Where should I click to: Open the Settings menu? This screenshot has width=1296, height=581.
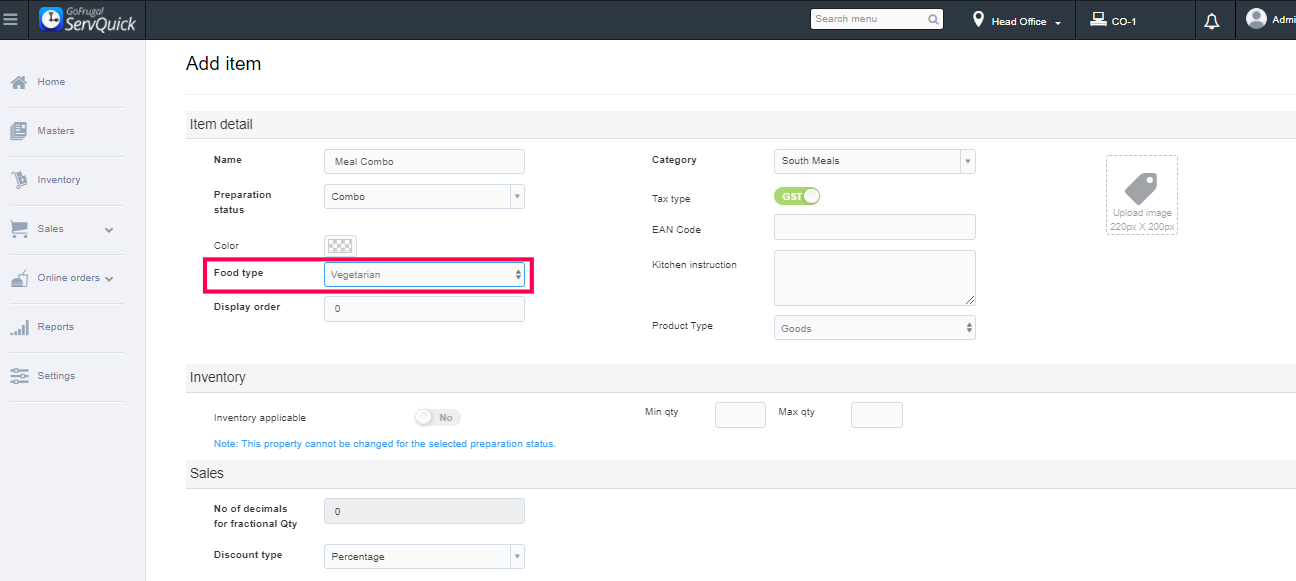point(56,376)
